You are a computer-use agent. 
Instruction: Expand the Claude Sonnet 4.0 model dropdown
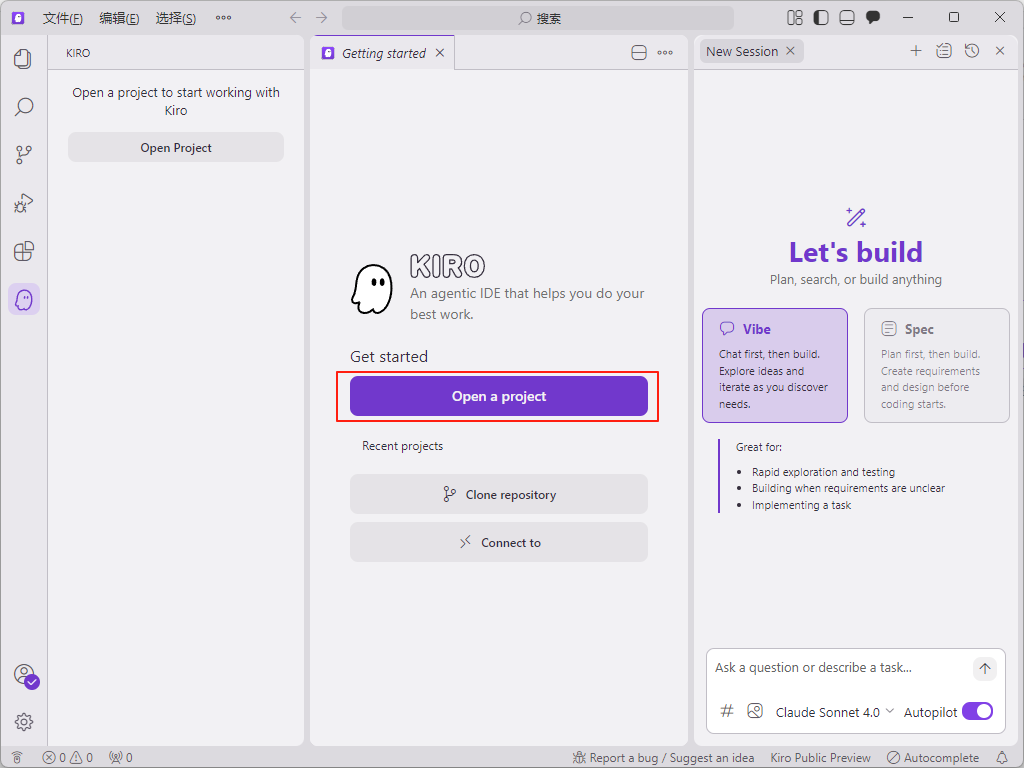(x=834, y=712)
